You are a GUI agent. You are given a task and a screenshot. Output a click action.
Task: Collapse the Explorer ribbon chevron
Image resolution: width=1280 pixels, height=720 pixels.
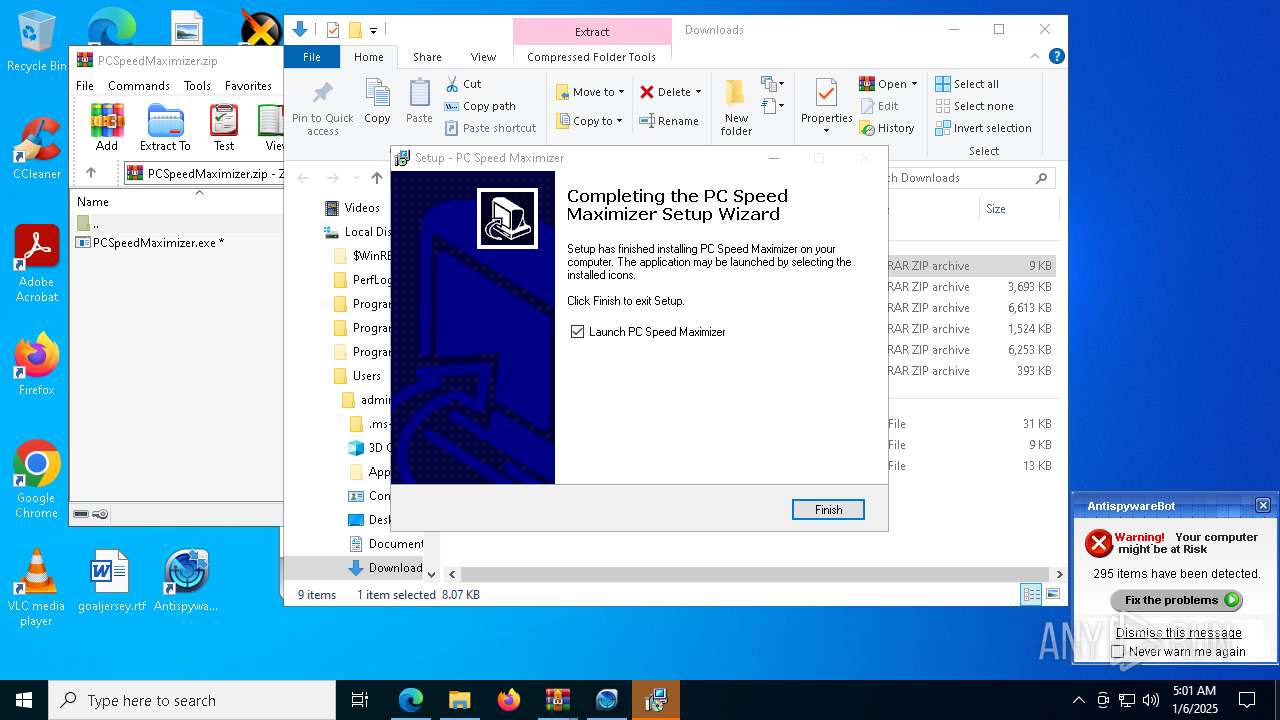(x=1036, y=57)
